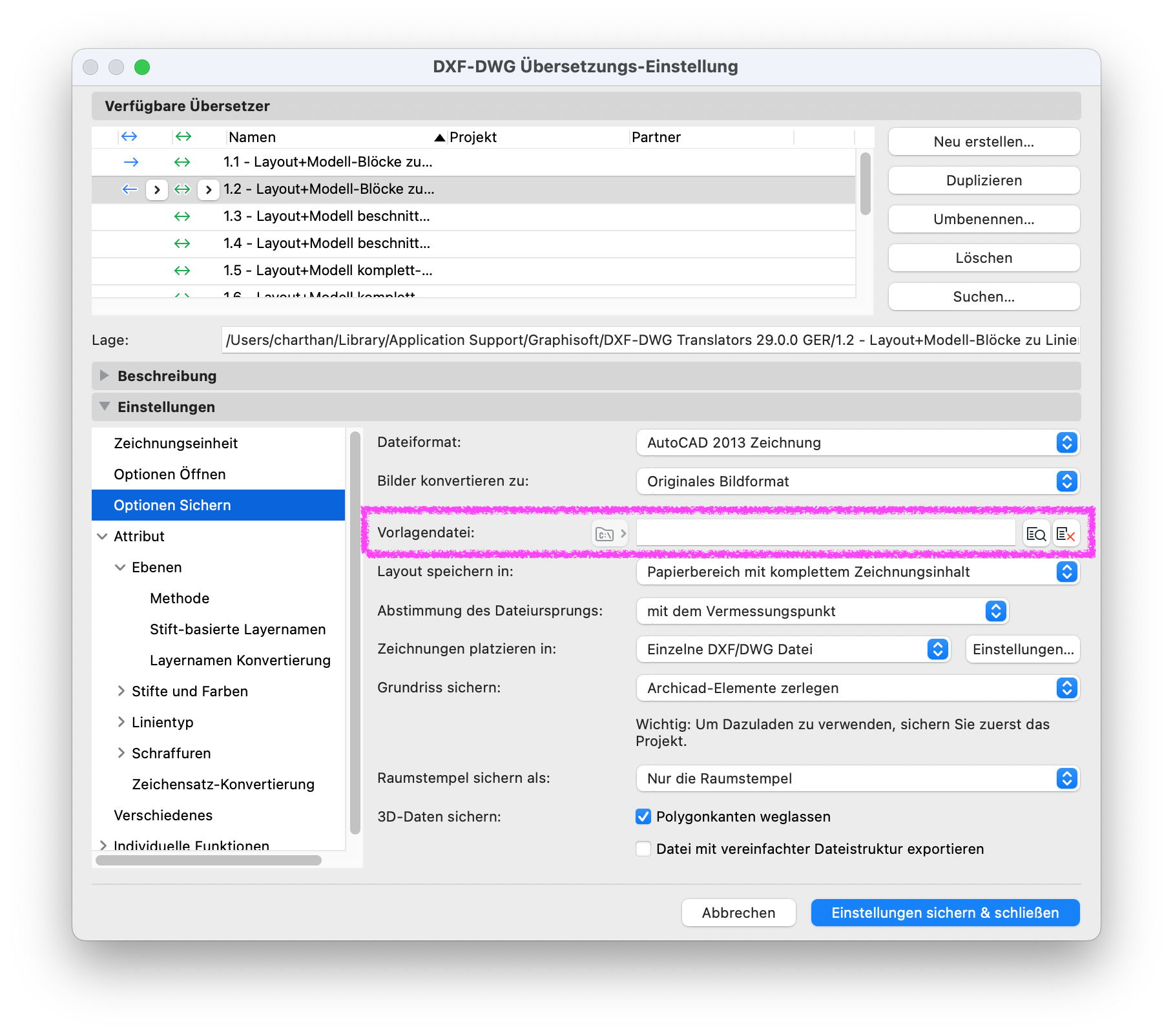Expand the Linientyp tree node
Viewport: 1173px width, 1036px height.
click(x=121, y=722)
